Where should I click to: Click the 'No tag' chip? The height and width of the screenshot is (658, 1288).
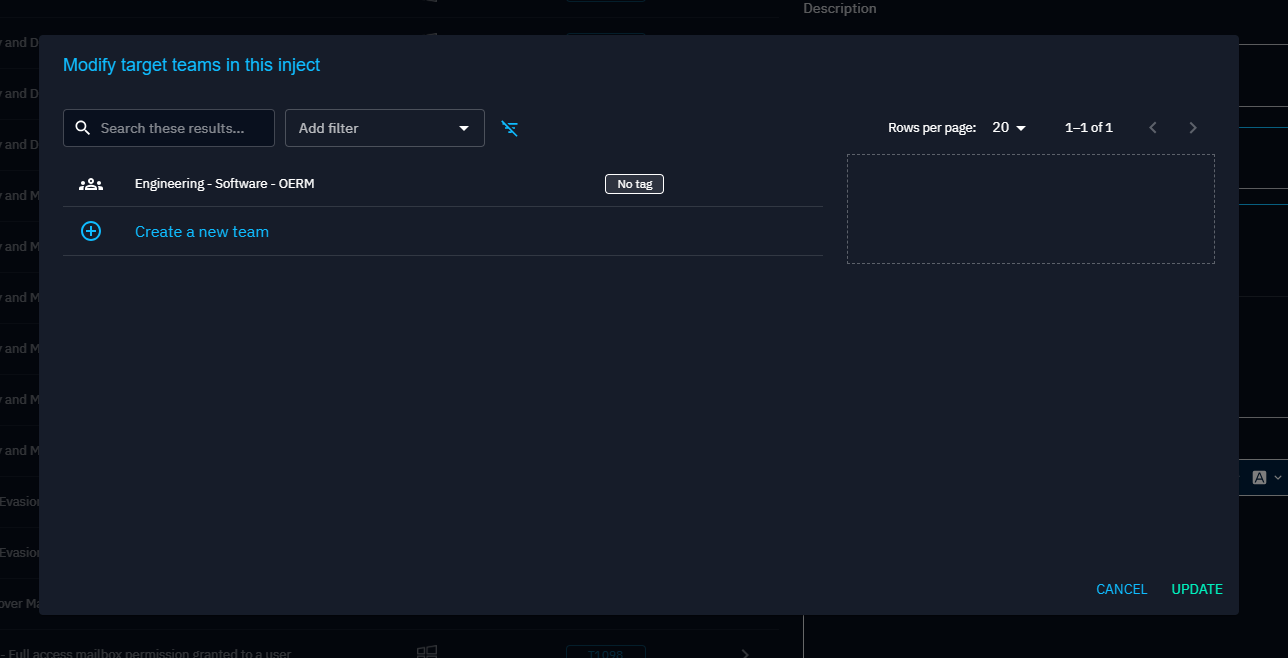pyautogui.click(x=634, y=184)
